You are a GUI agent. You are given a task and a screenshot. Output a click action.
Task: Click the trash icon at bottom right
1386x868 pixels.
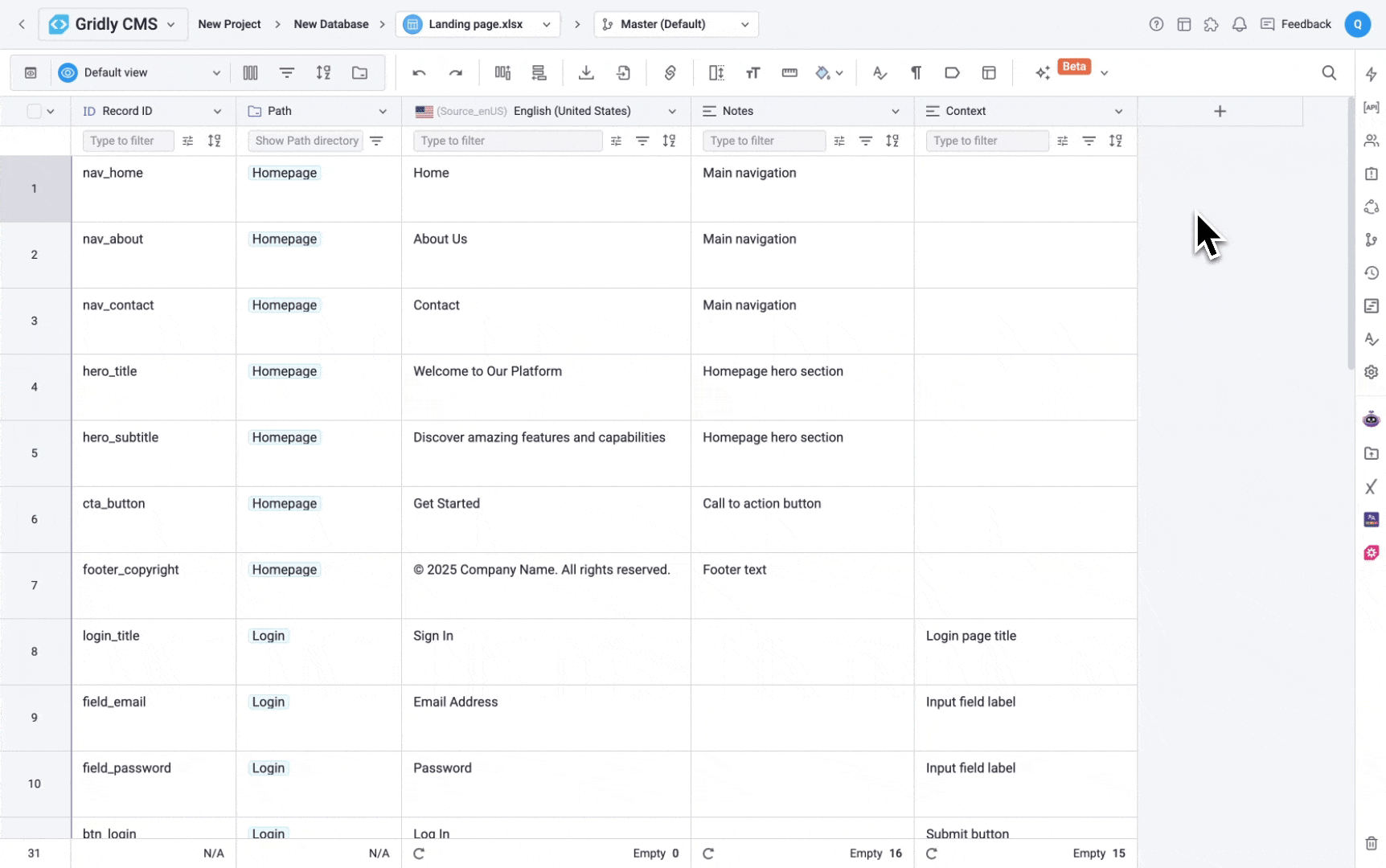pyautogui.click(x=1371, y=843)
